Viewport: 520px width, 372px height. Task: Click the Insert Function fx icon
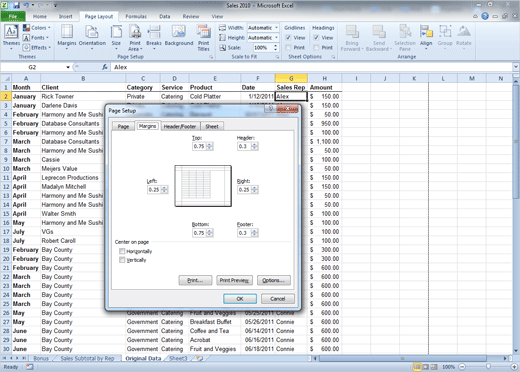(x=105, y=67)
